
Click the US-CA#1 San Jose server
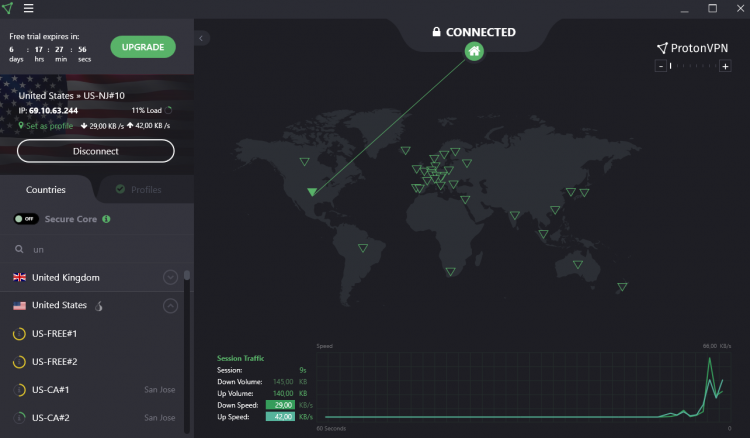pos(92,390)
